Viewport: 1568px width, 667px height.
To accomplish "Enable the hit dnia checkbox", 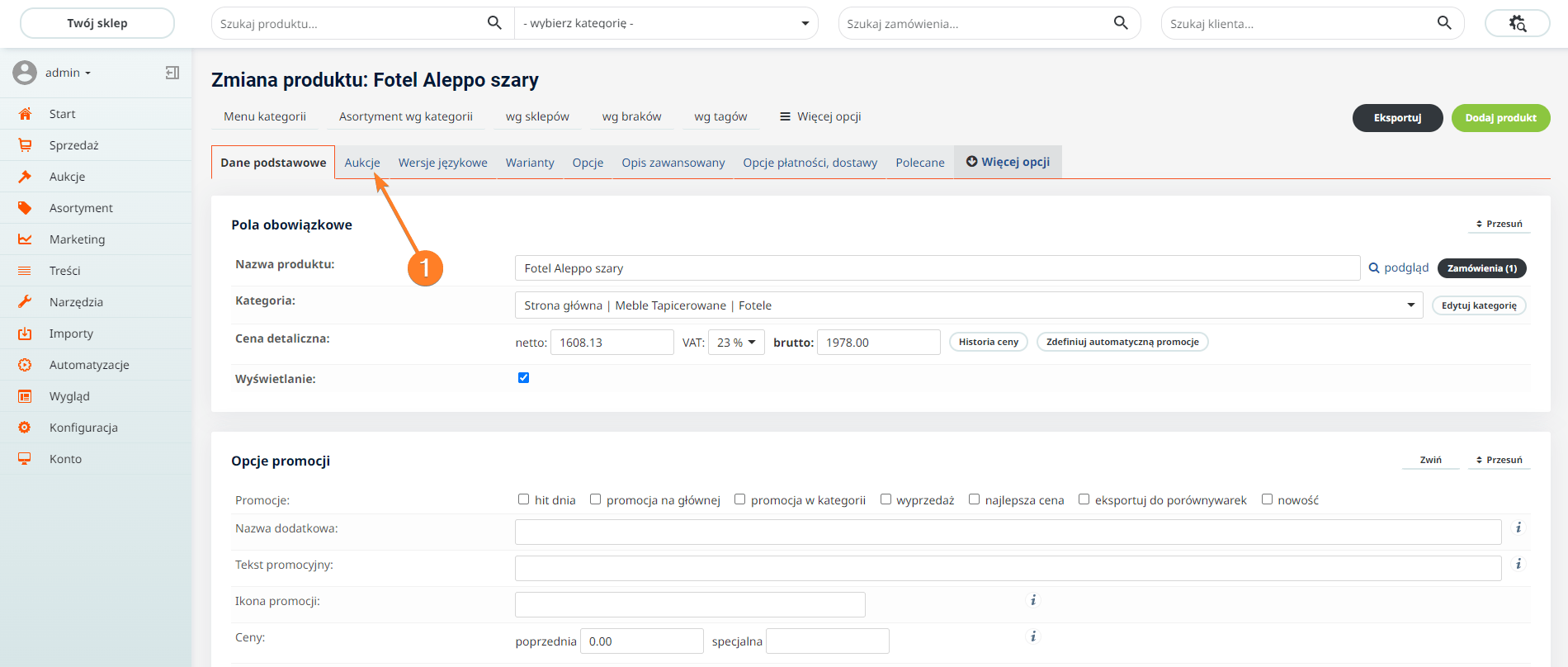I will click(523, 499).
